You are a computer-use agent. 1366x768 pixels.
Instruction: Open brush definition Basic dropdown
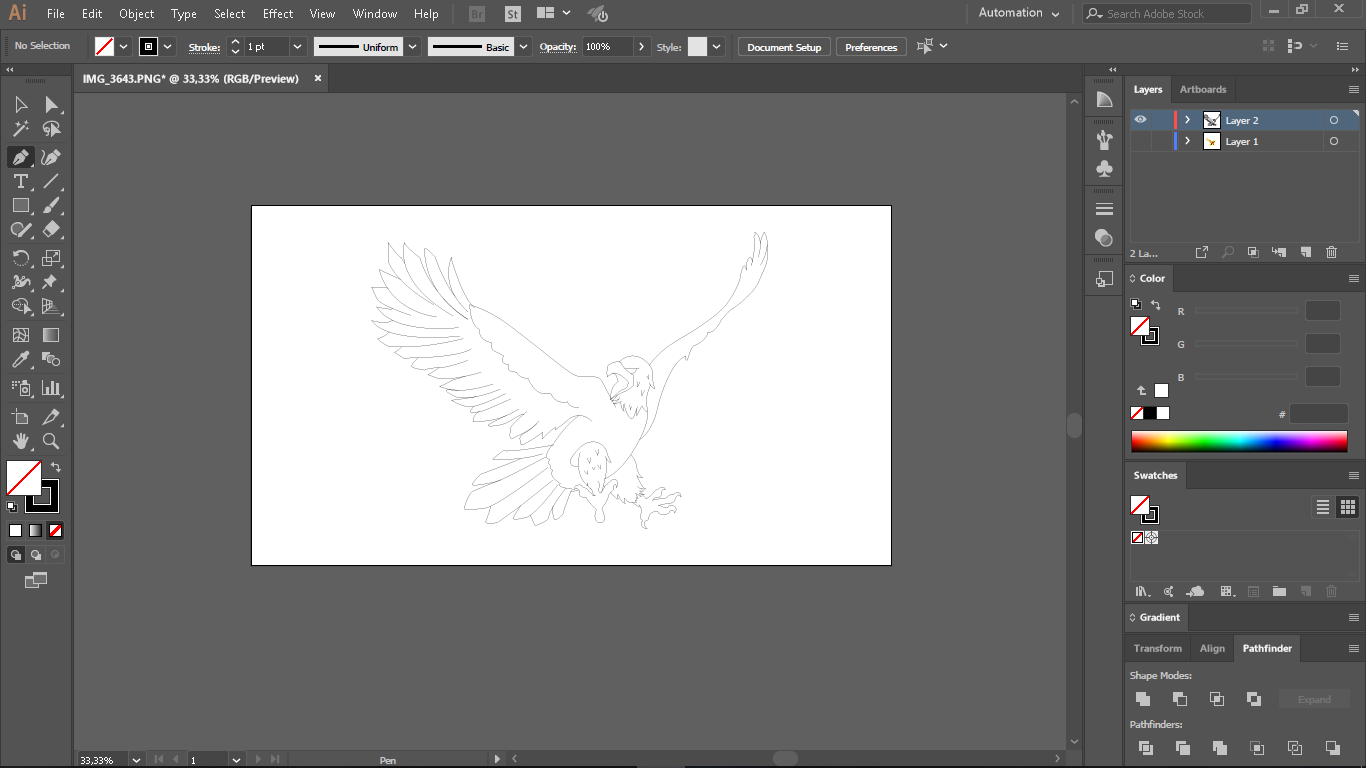[524, 47]
